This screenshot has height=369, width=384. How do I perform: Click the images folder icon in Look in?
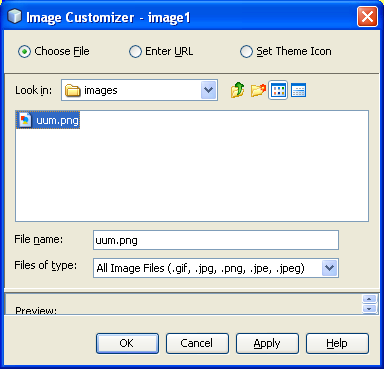72,90
